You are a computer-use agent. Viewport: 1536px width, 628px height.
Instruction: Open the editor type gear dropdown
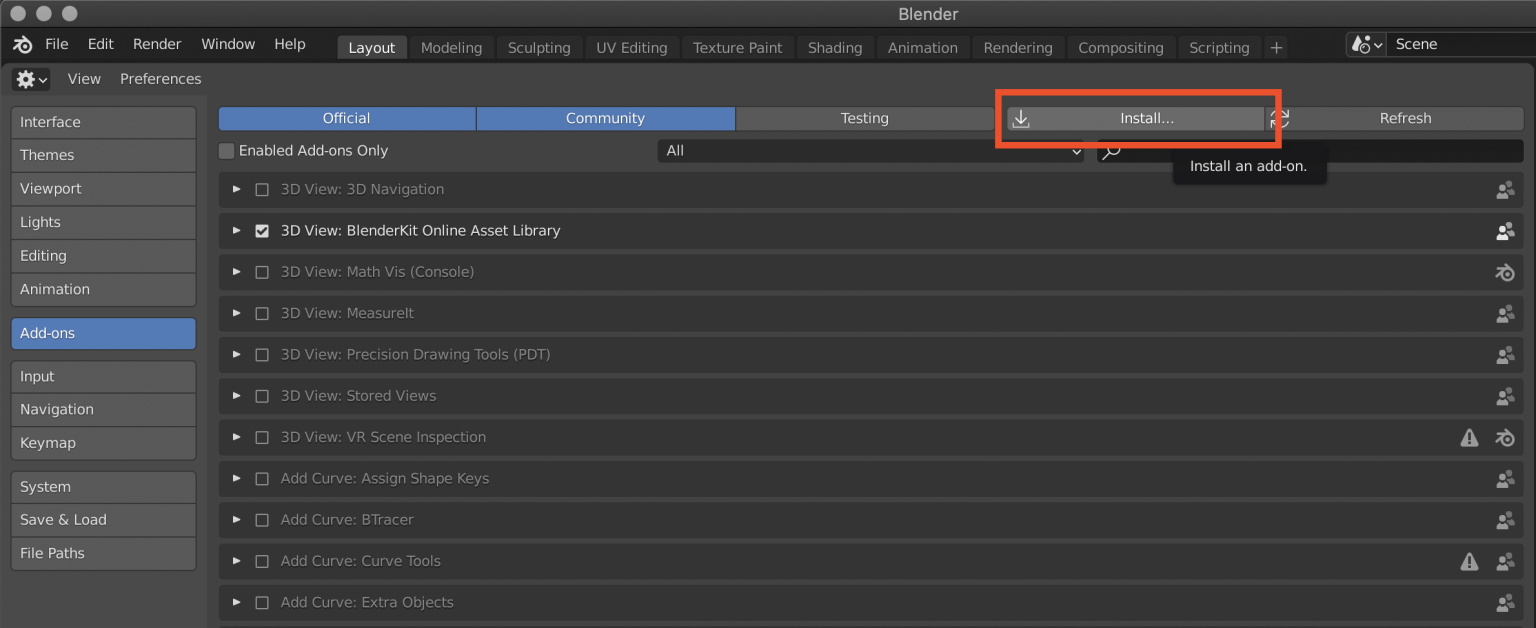32,79
